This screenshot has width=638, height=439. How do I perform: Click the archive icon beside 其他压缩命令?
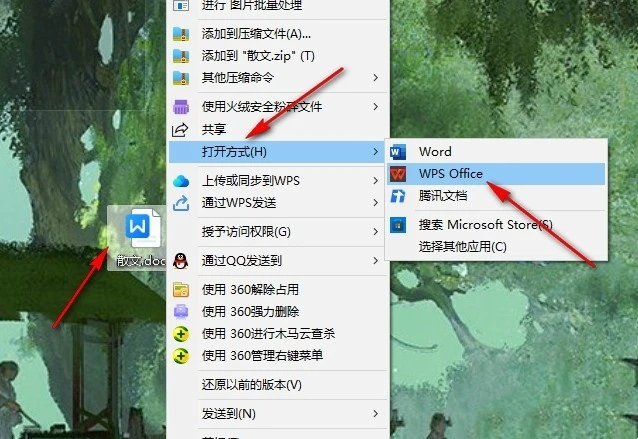tap(181, 77)
